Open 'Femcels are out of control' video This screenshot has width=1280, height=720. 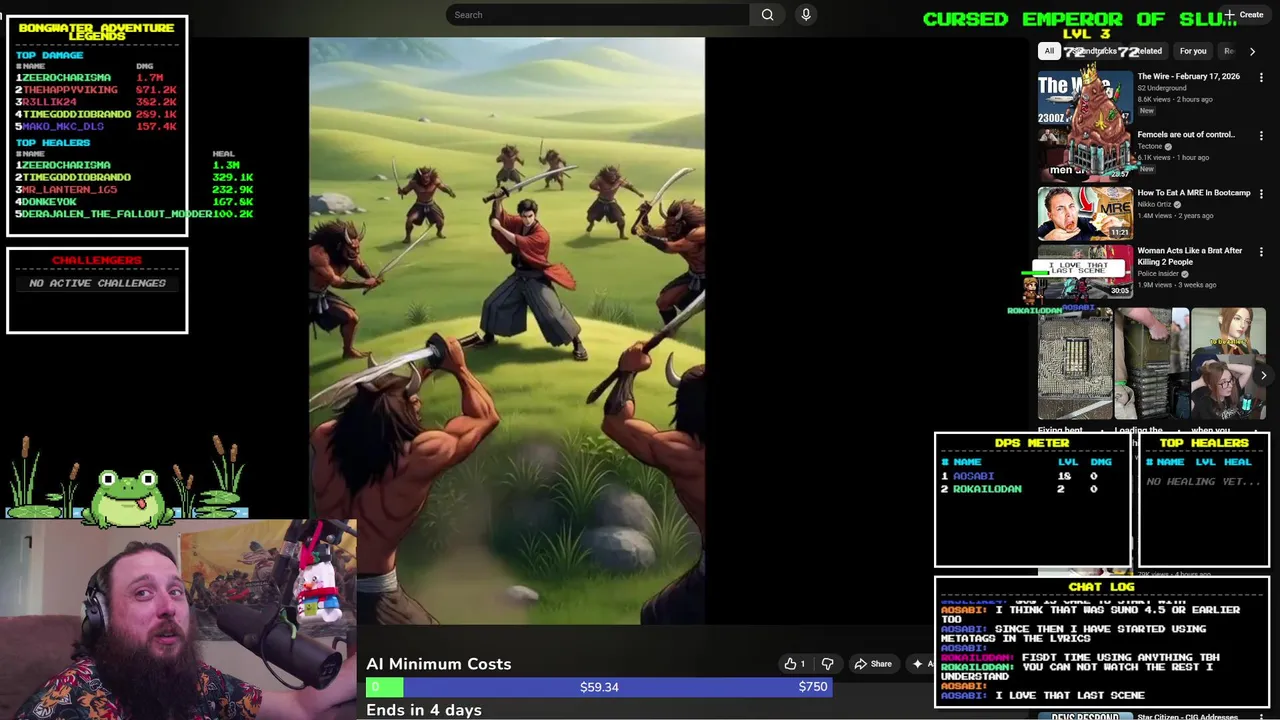pos(1186,135)
